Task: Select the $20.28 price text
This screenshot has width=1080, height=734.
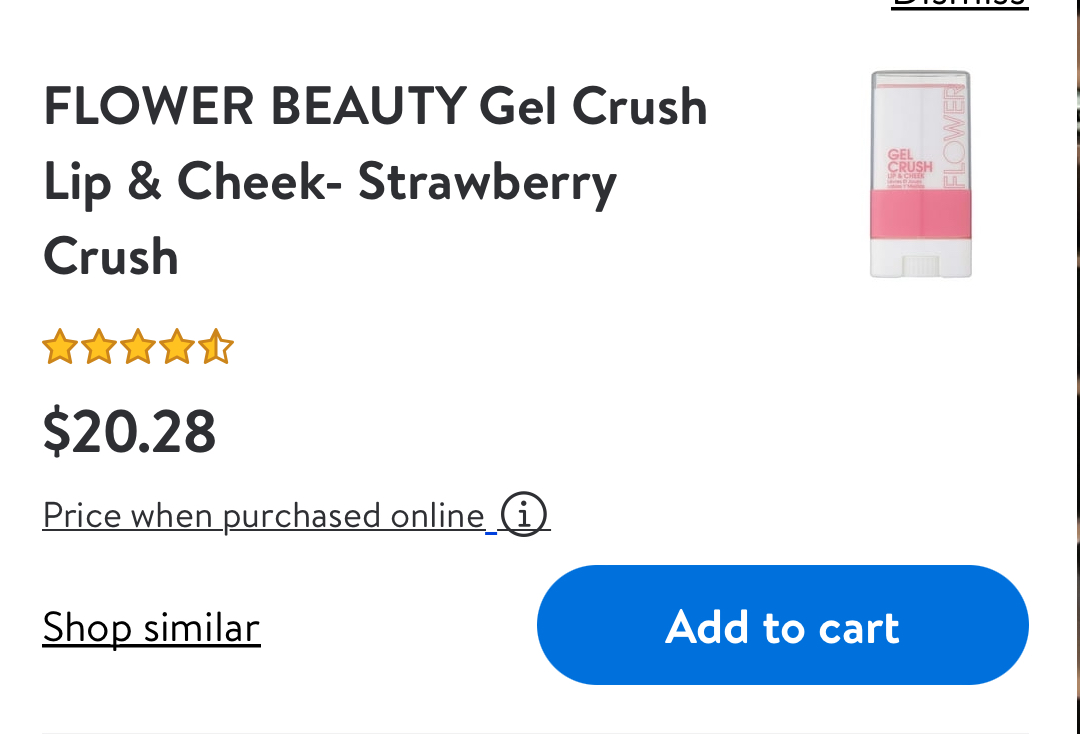Action: [129, 432]
